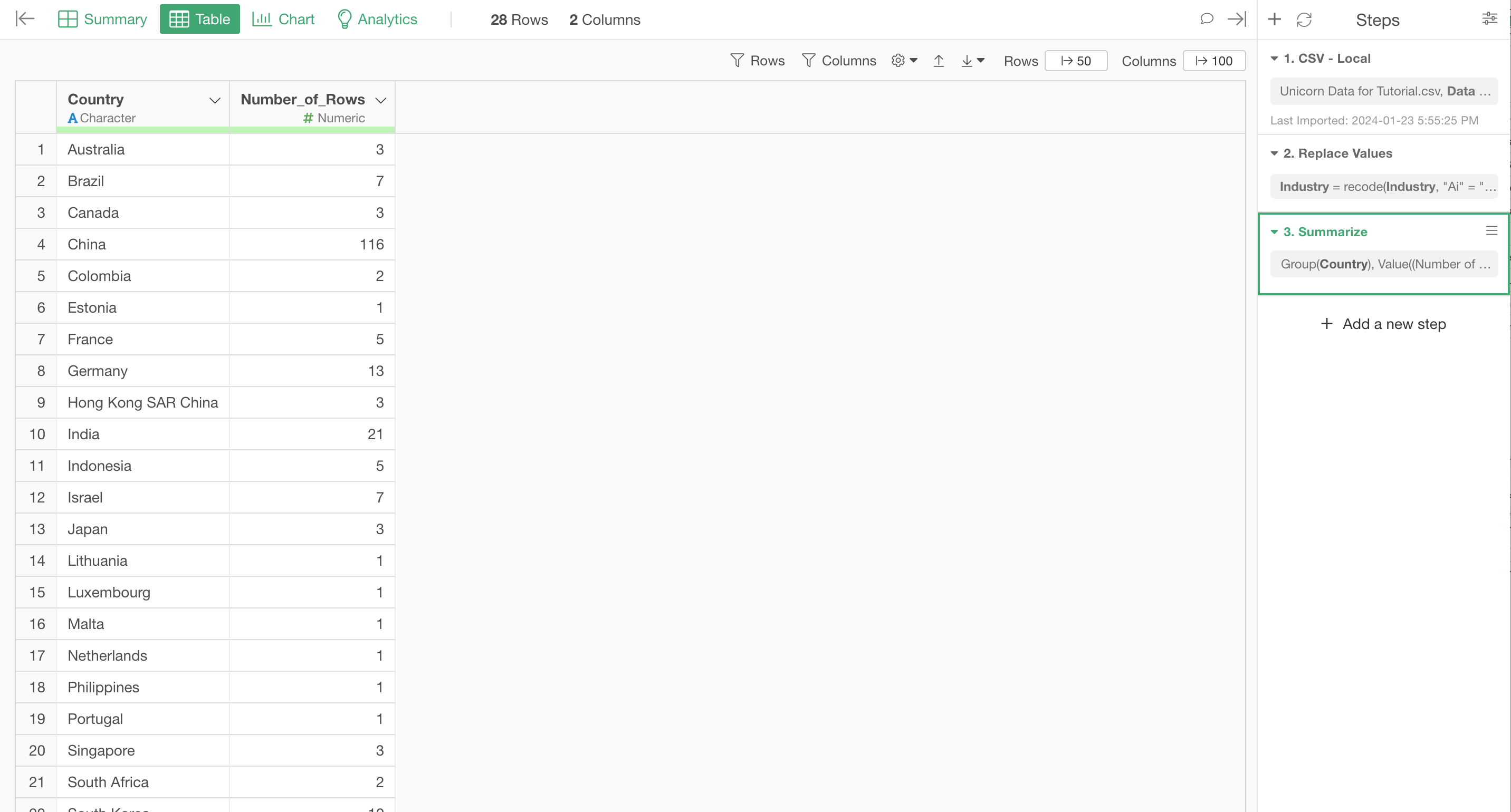Click Add a new step

[x=1383, y=324]
